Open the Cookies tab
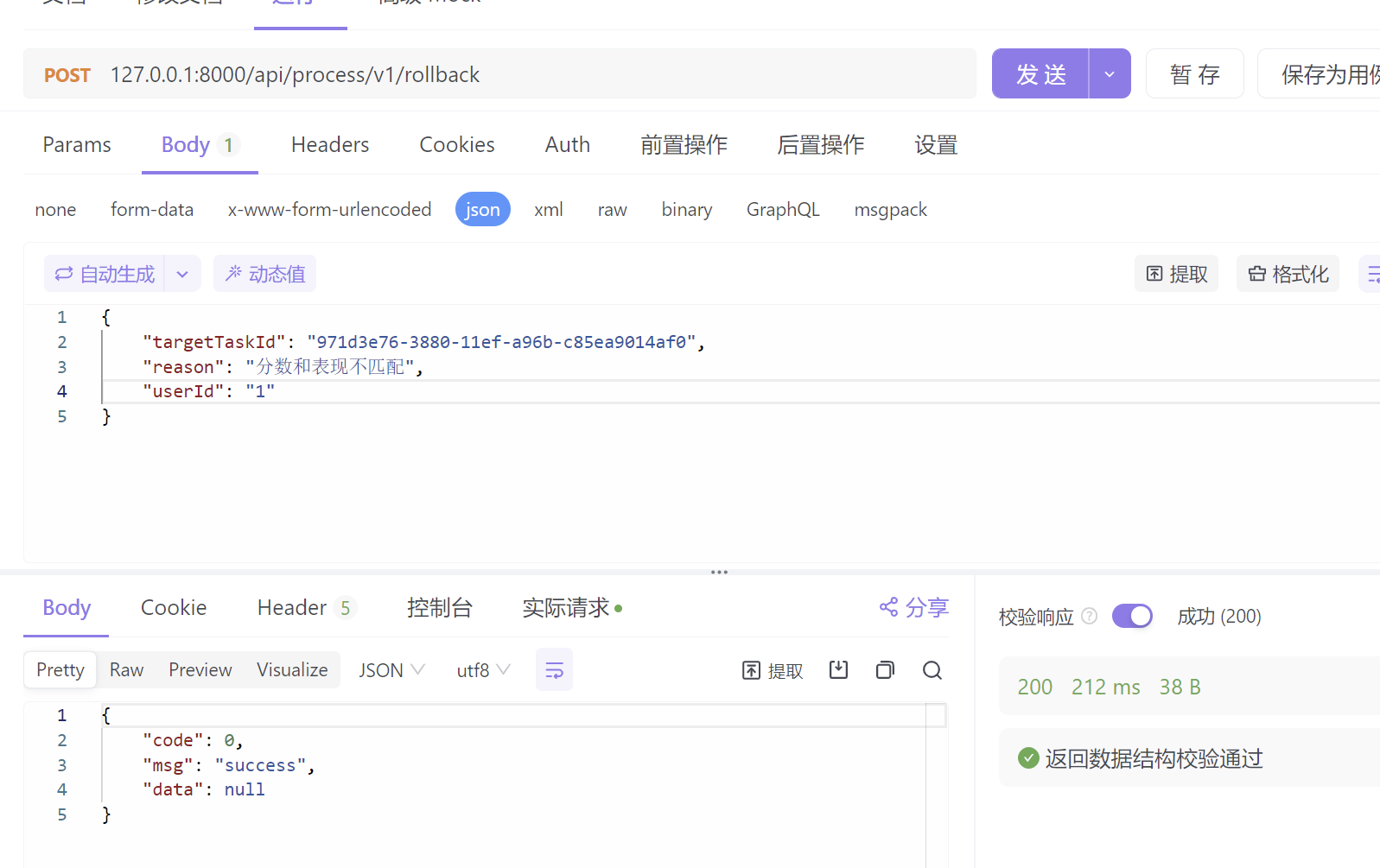The image size is (1380, 868). point(457,144)
